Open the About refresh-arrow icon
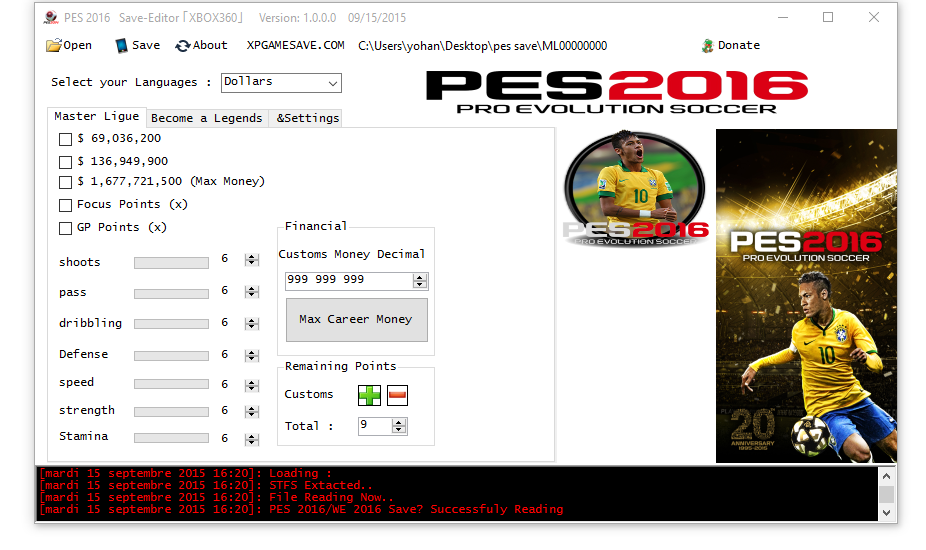The image size is (926, 550). (182, 46)
